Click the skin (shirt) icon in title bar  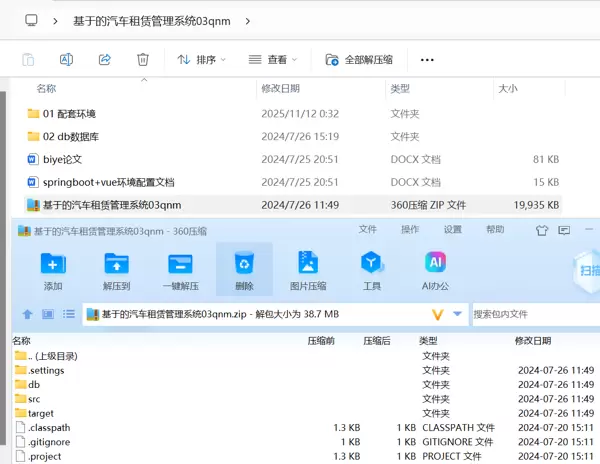coord(543,230)
